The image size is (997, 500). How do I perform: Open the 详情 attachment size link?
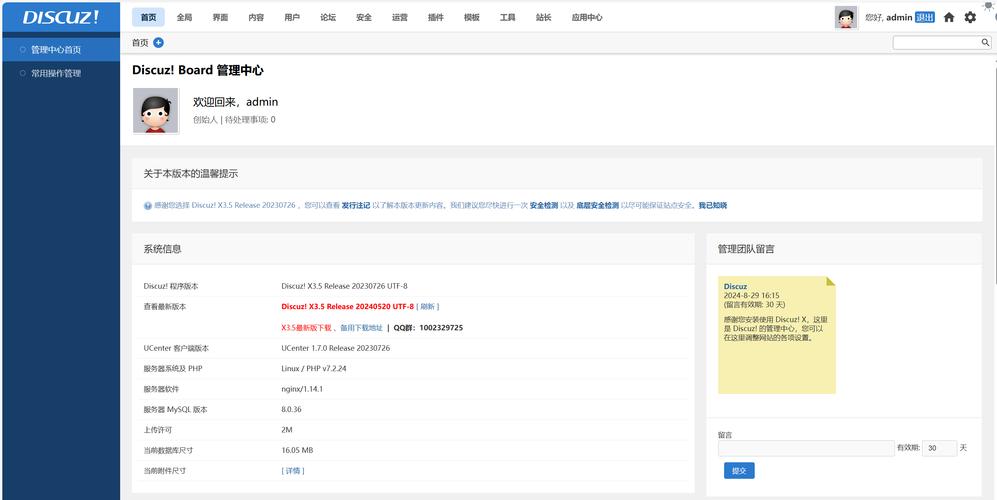pos(293,471)
